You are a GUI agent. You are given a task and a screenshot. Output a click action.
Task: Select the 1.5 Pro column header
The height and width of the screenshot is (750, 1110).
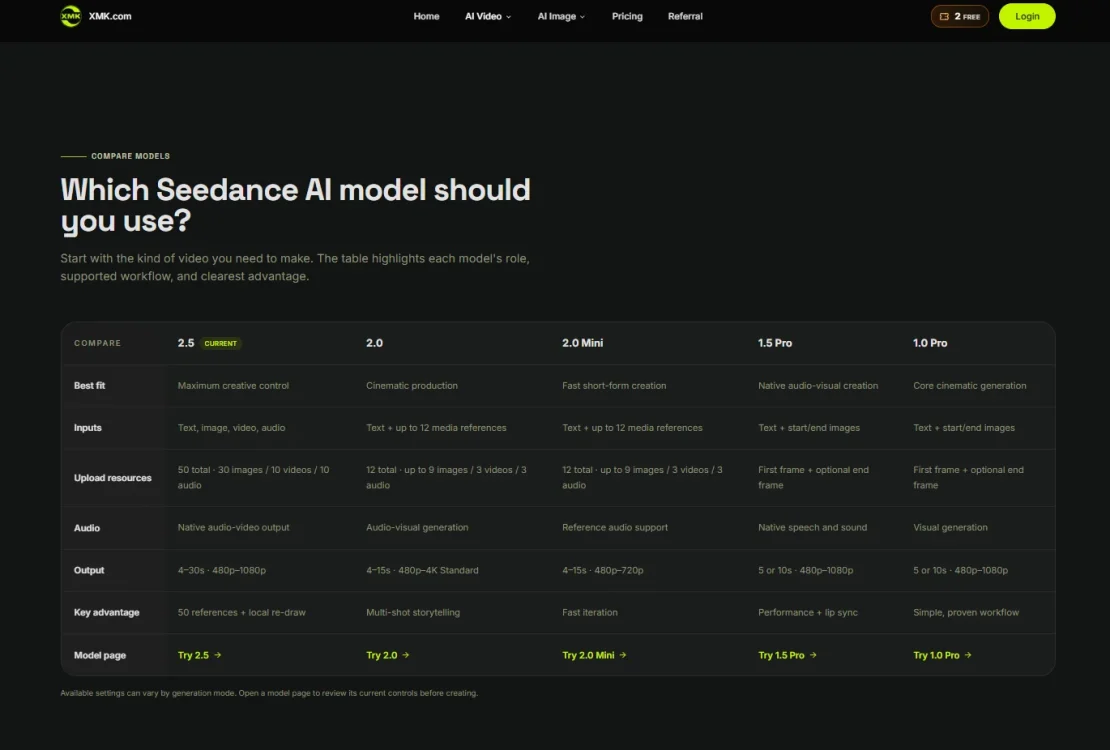click(x=775, y=343)
